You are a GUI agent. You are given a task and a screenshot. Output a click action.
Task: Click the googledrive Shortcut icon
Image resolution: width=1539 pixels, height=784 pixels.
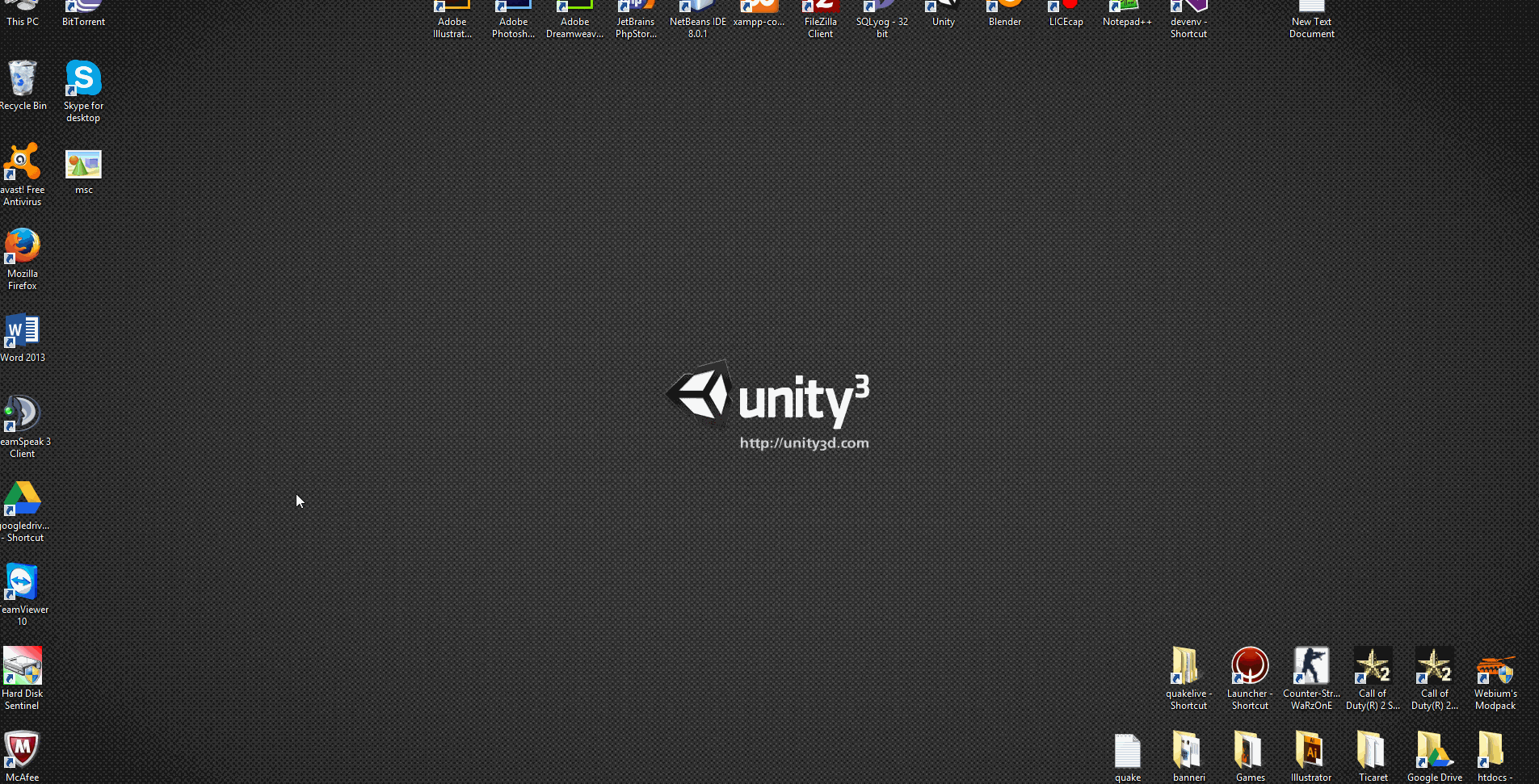point(23,510)
